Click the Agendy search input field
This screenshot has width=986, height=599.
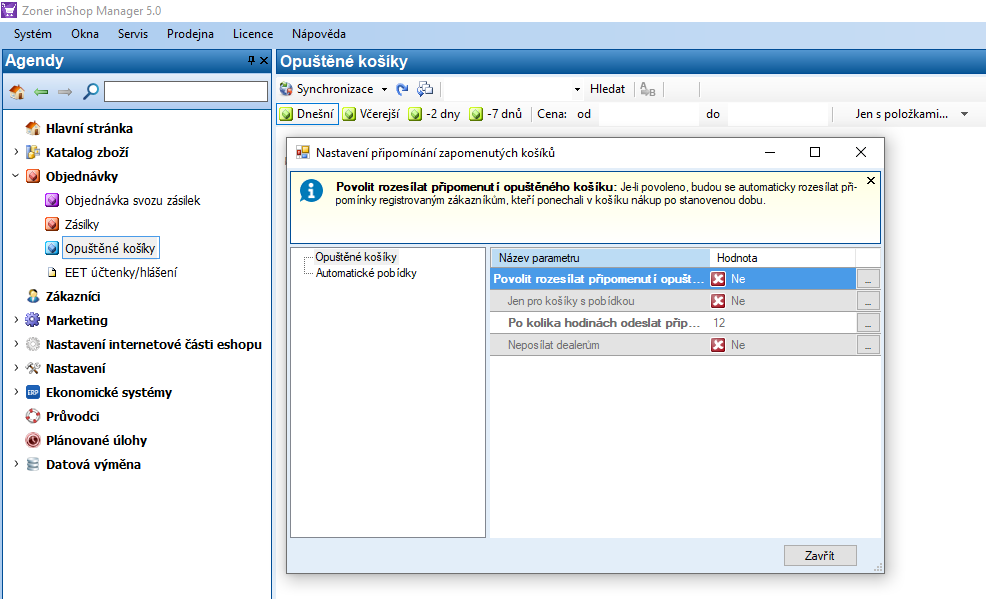[186, 92]
